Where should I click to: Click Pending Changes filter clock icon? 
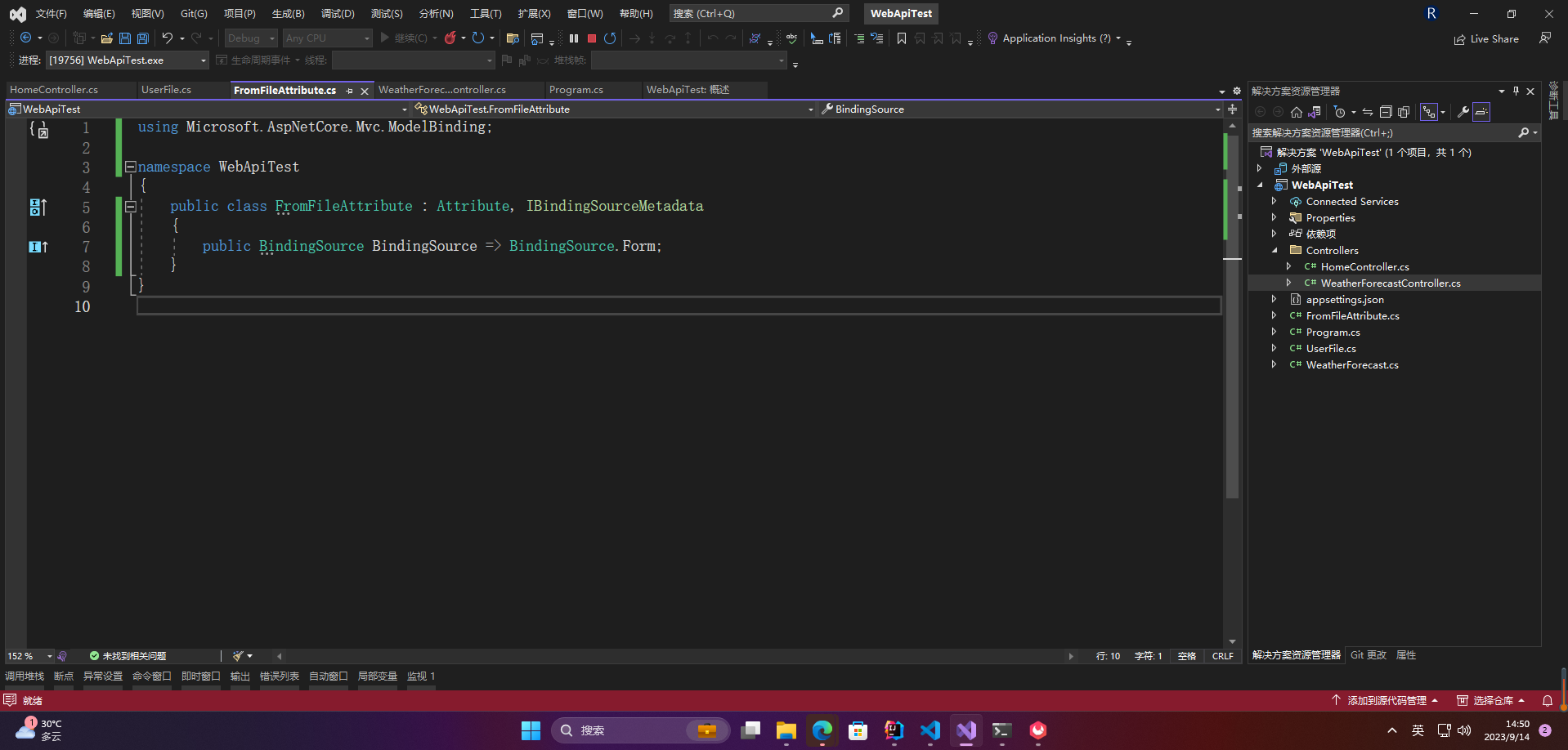1339,112
